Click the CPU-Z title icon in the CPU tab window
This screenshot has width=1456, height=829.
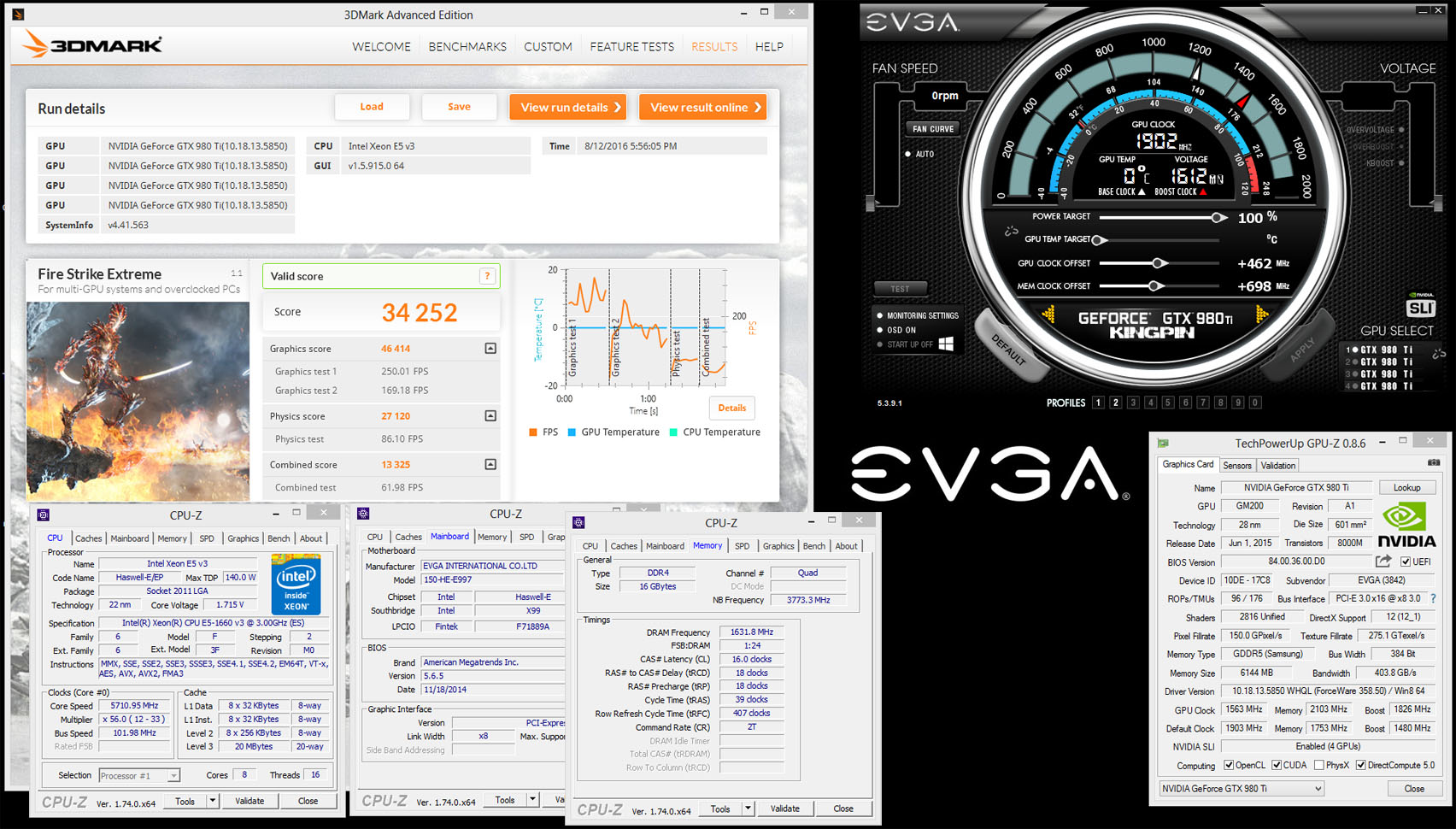(44, 514)
